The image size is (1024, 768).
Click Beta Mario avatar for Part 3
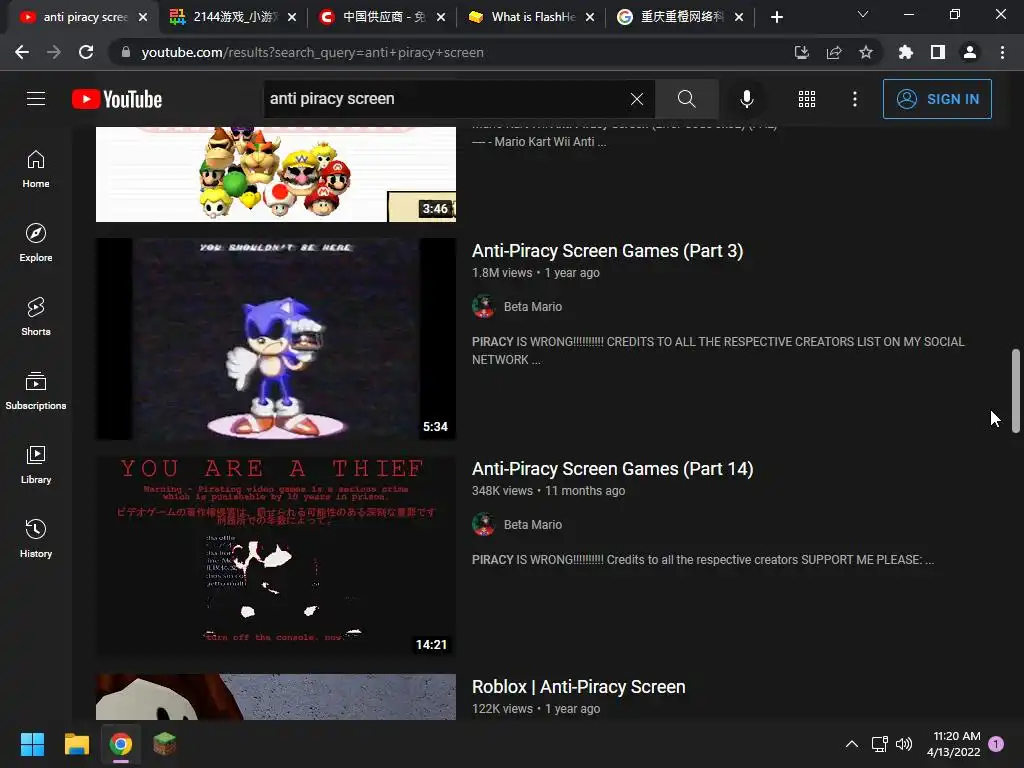point(483,306)
